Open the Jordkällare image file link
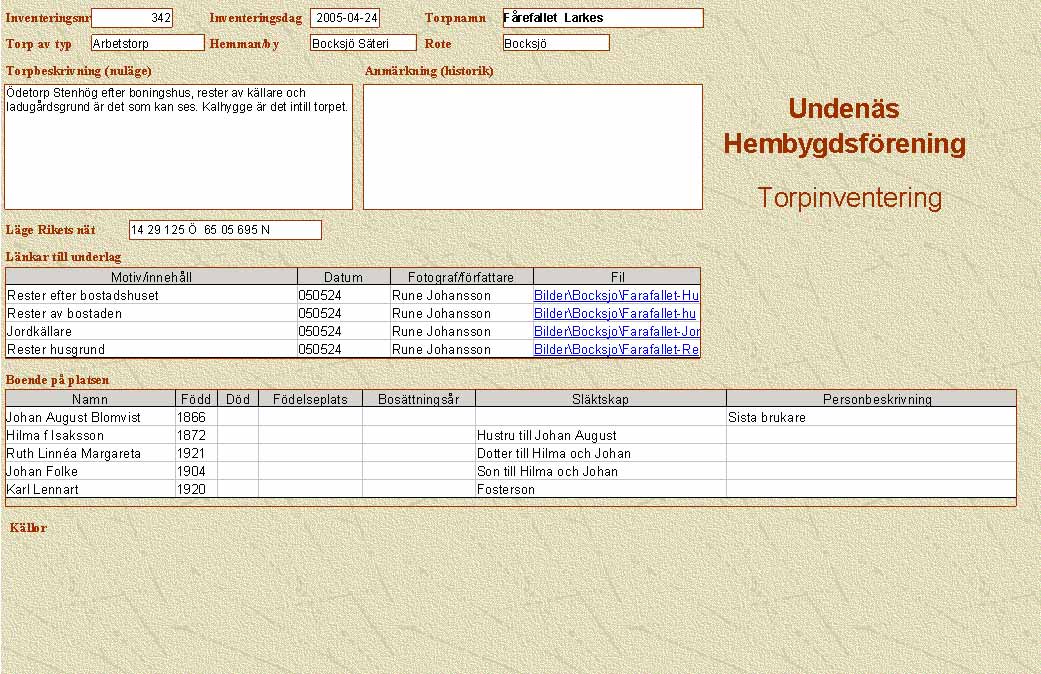Screen dimensions: 1041x674 pos(616,332)
